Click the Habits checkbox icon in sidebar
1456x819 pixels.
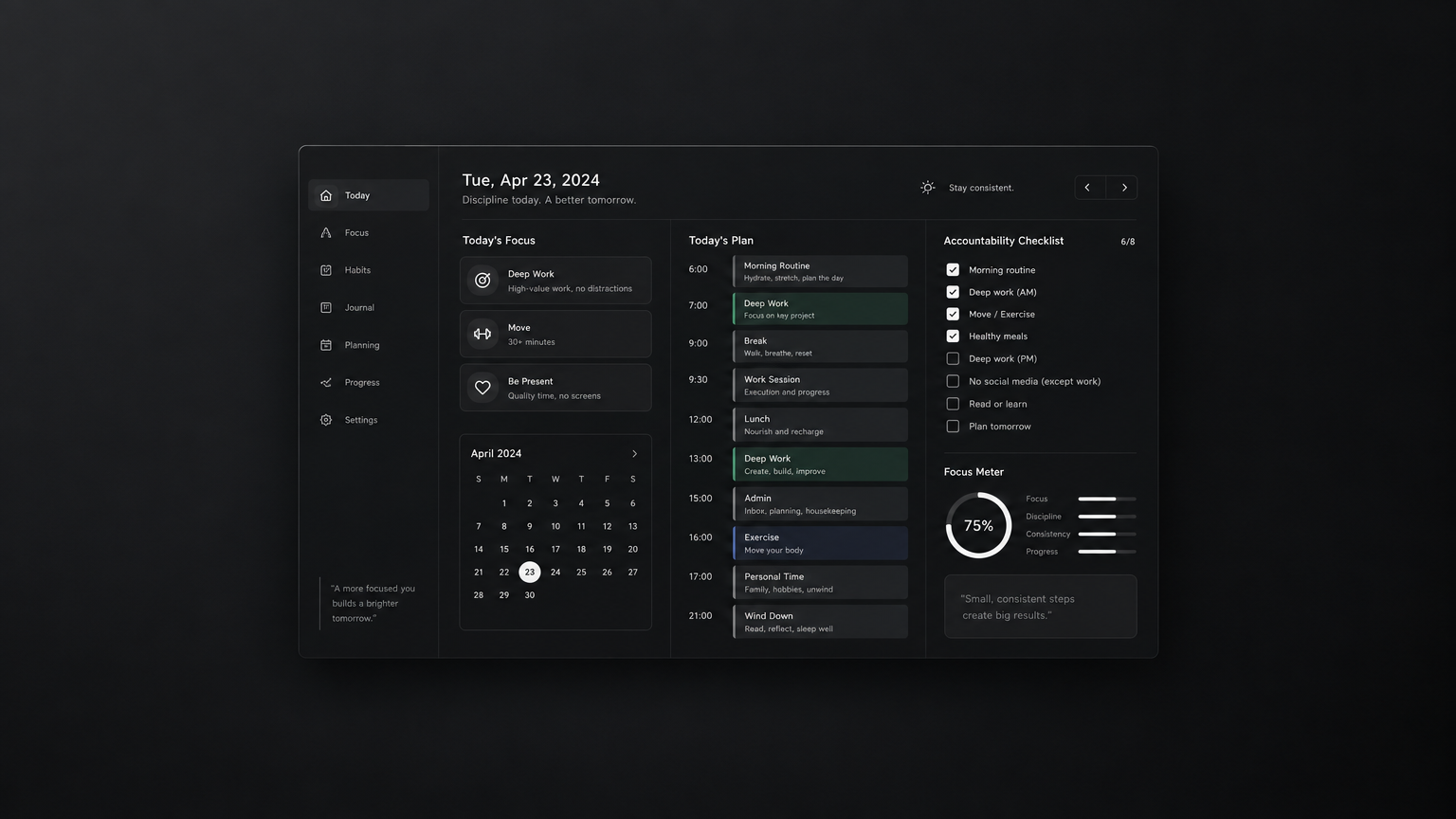326,270
